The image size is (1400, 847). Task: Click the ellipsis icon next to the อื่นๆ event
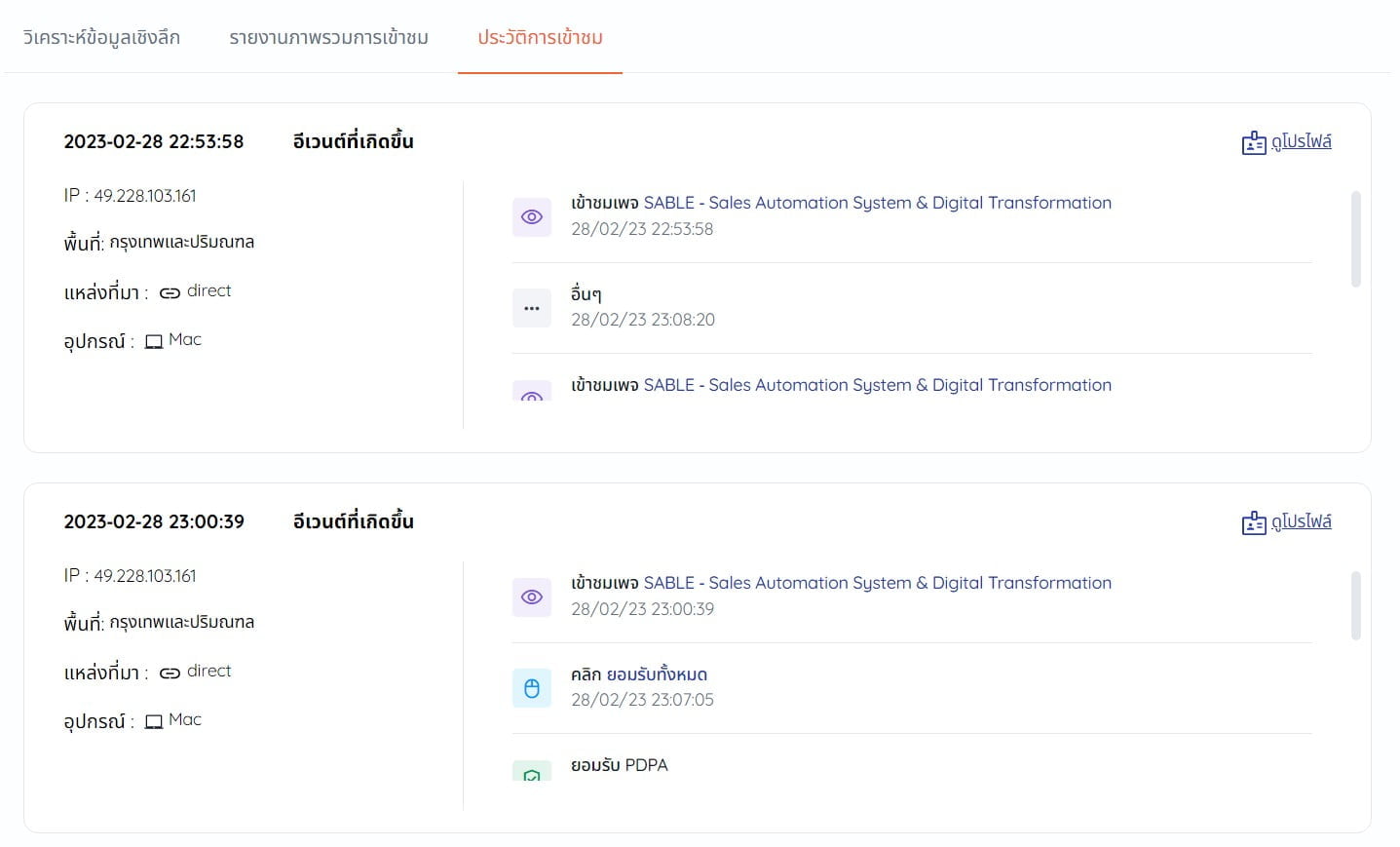pos(531,307)
